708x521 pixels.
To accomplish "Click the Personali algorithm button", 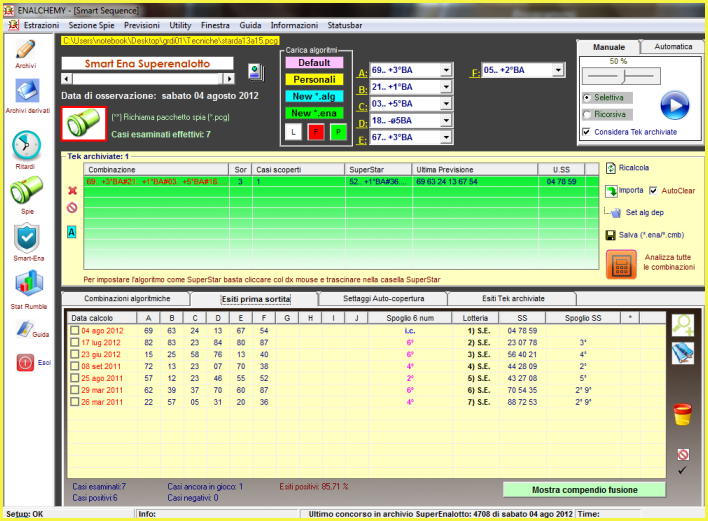I will click(x=314, y=79).
